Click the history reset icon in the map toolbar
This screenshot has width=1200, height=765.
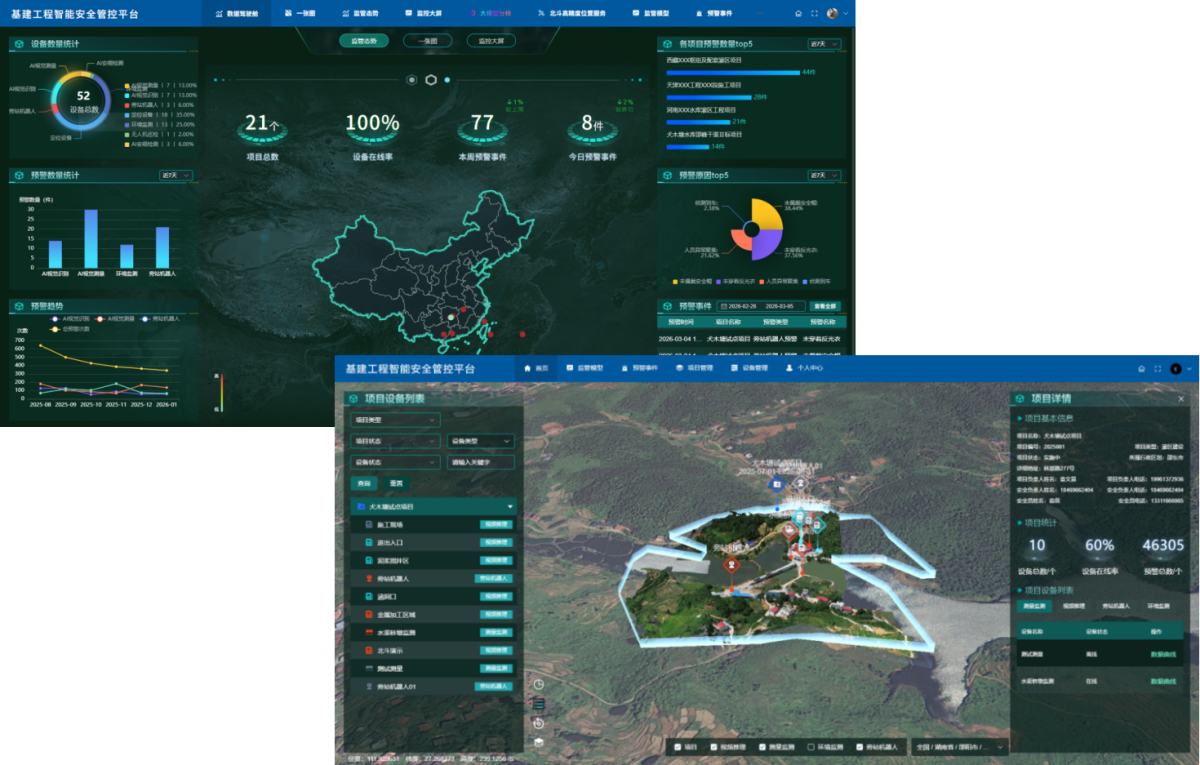click(539, 722)
